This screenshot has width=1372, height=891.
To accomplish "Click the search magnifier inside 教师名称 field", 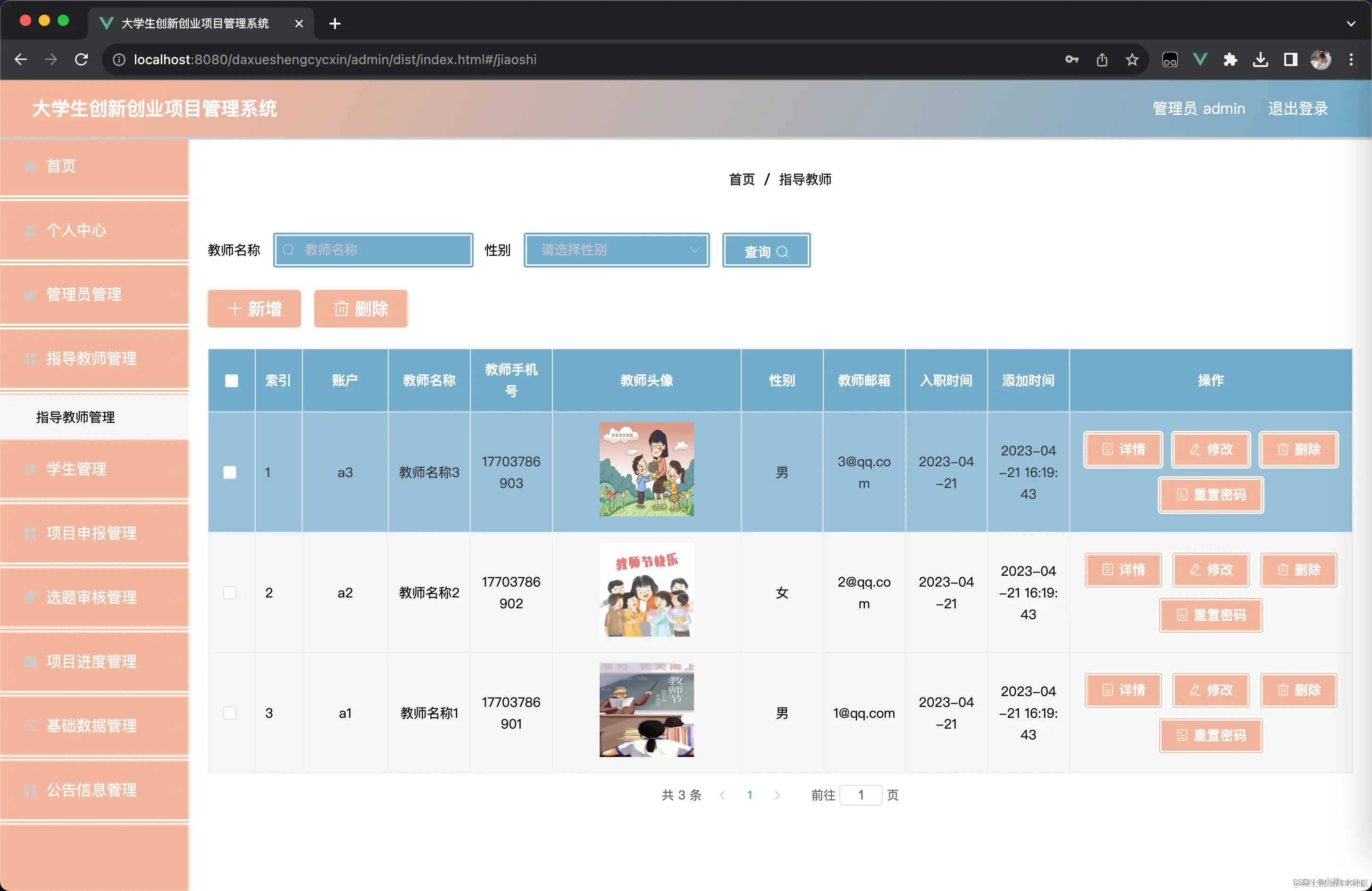I will (x=289, y=250).
